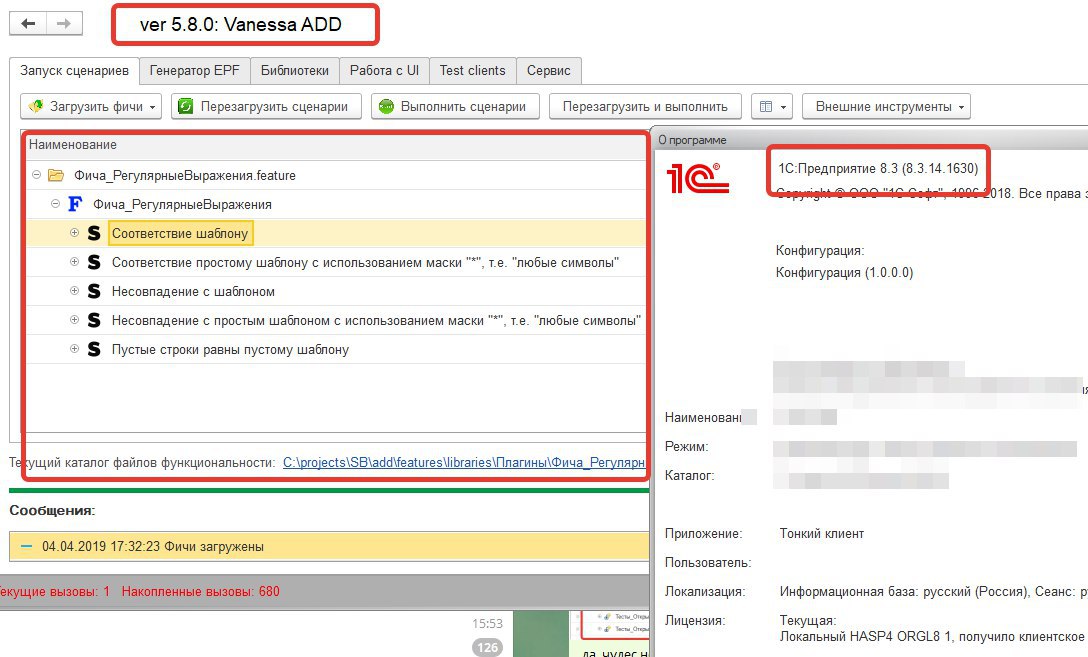Go forward with the right arrow button
This screenshot has width=1088, height=657.
[x=64, y=24]
